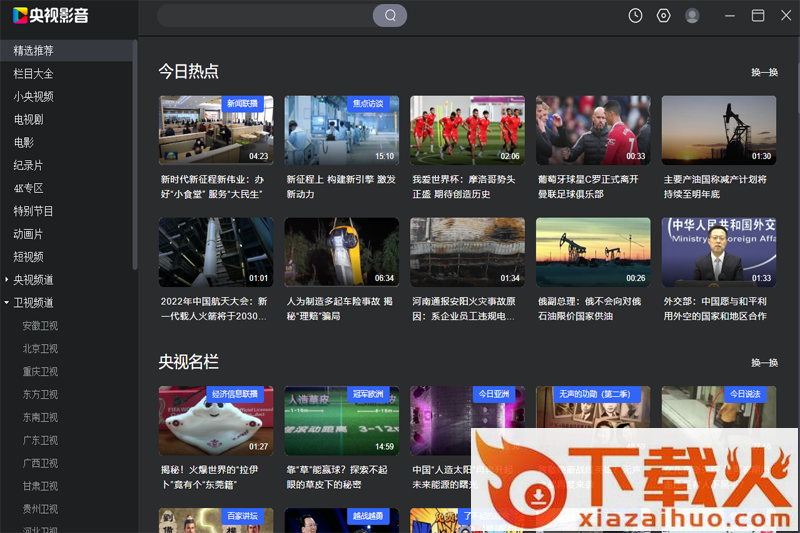Open settings via the hexagon icon
The width and height of the screenshot is (800, 533).
click(x=663, y=16)
